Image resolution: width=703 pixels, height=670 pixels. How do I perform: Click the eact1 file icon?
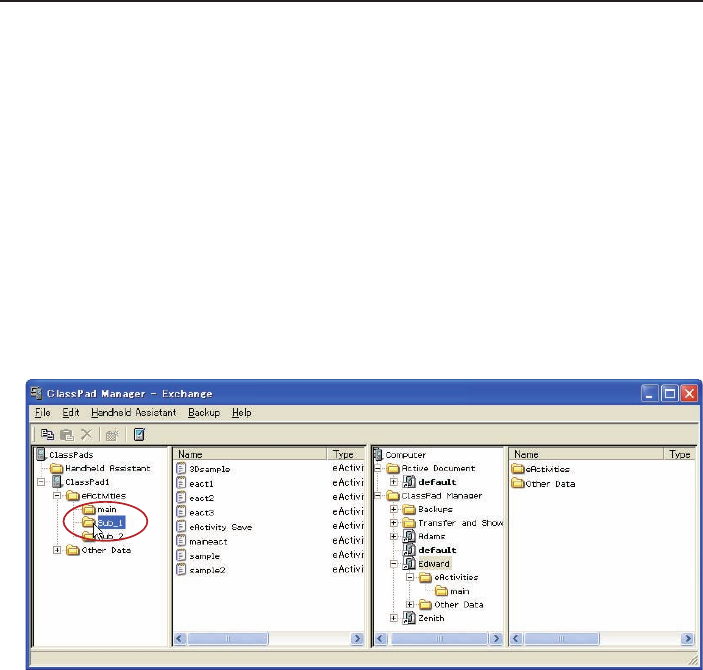(x=181, y=483)
